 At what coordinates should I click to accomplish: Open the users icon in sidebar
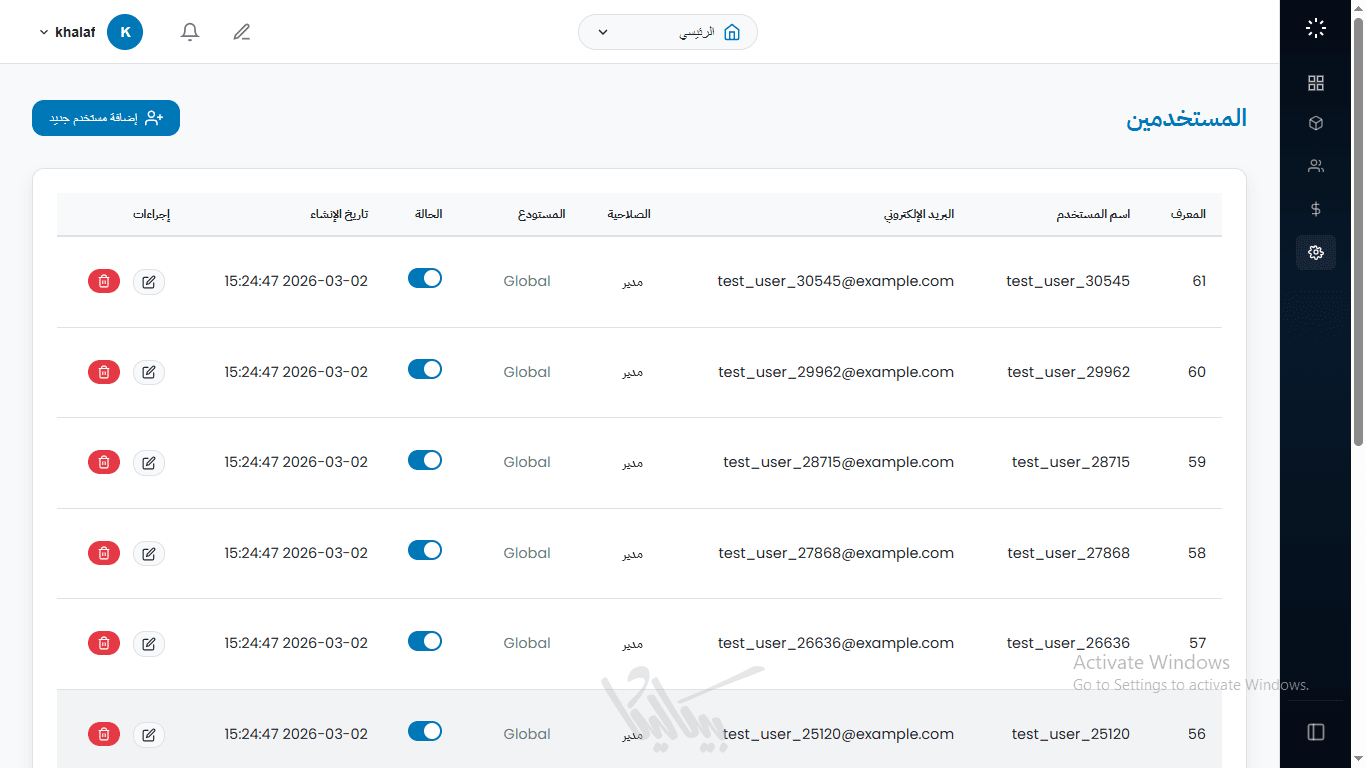click(1315, 166)
